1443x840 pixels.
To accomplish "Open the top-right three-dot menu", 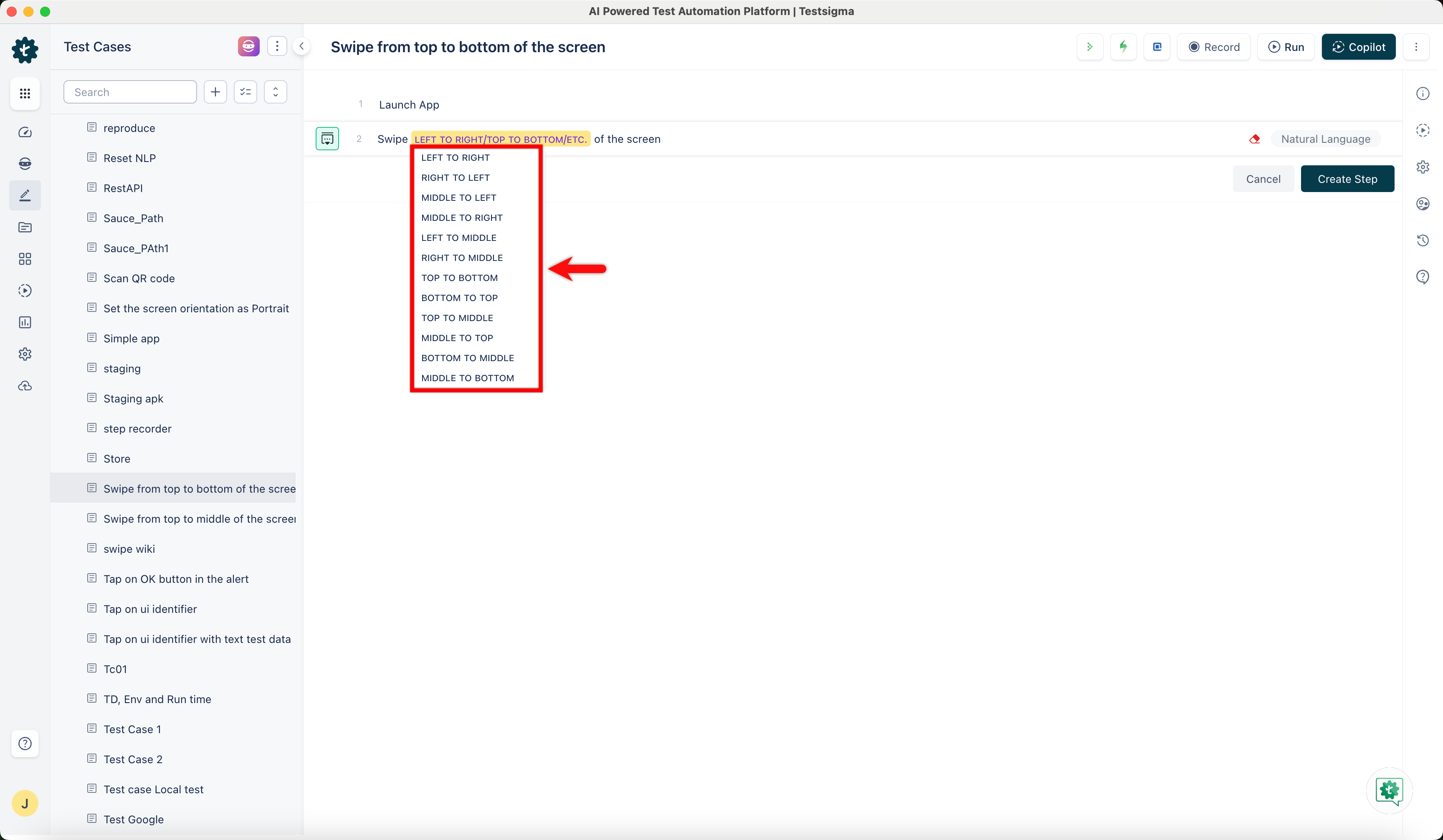I will pyautogui.click(x=1416, y=47).
